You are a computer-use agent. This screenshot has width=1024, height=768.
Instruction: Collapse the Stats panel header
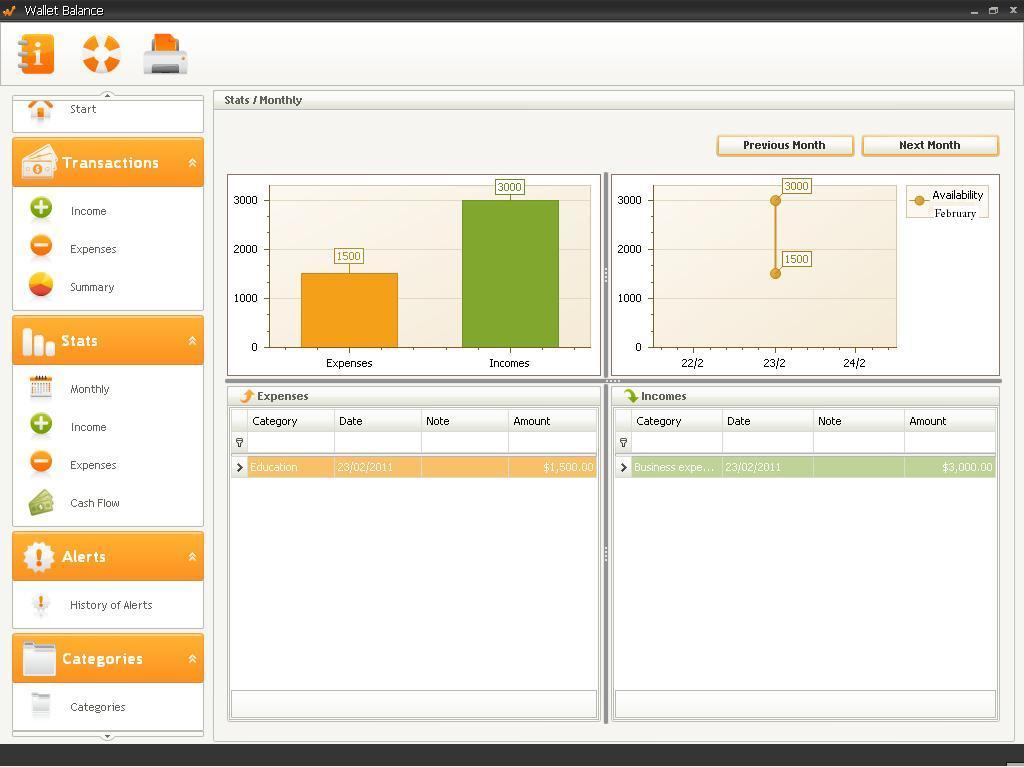192,341
